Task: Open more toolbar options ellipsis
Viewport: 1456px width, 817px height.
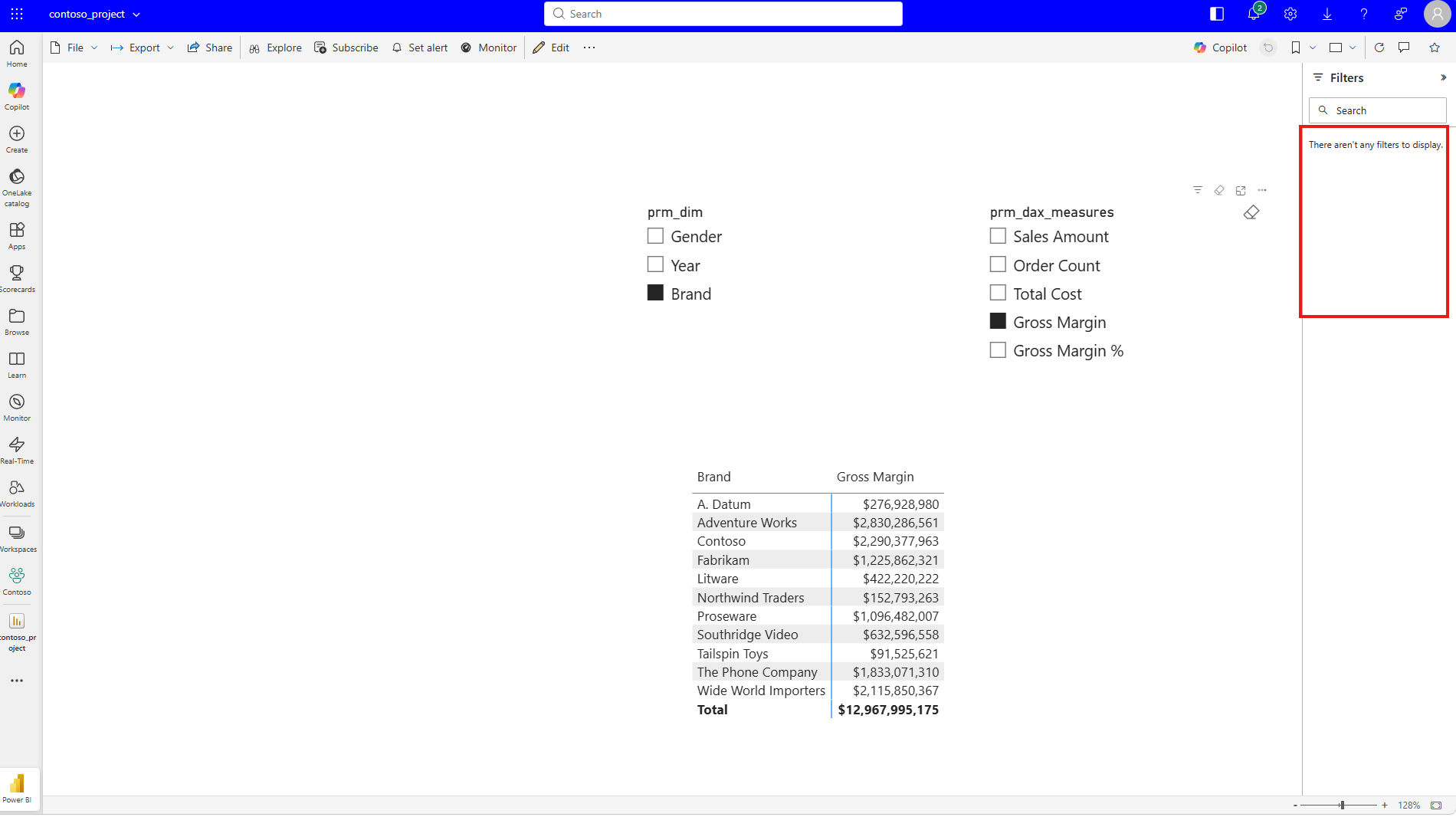Action: (589, 48)
